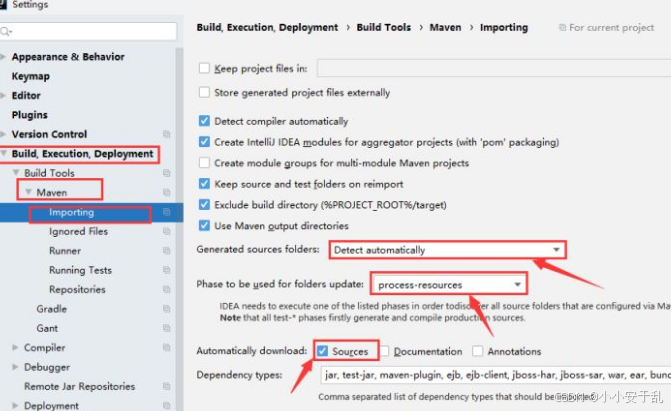Expand the Editor section arrow
This screenshot has width=671, height=411.
3,95
